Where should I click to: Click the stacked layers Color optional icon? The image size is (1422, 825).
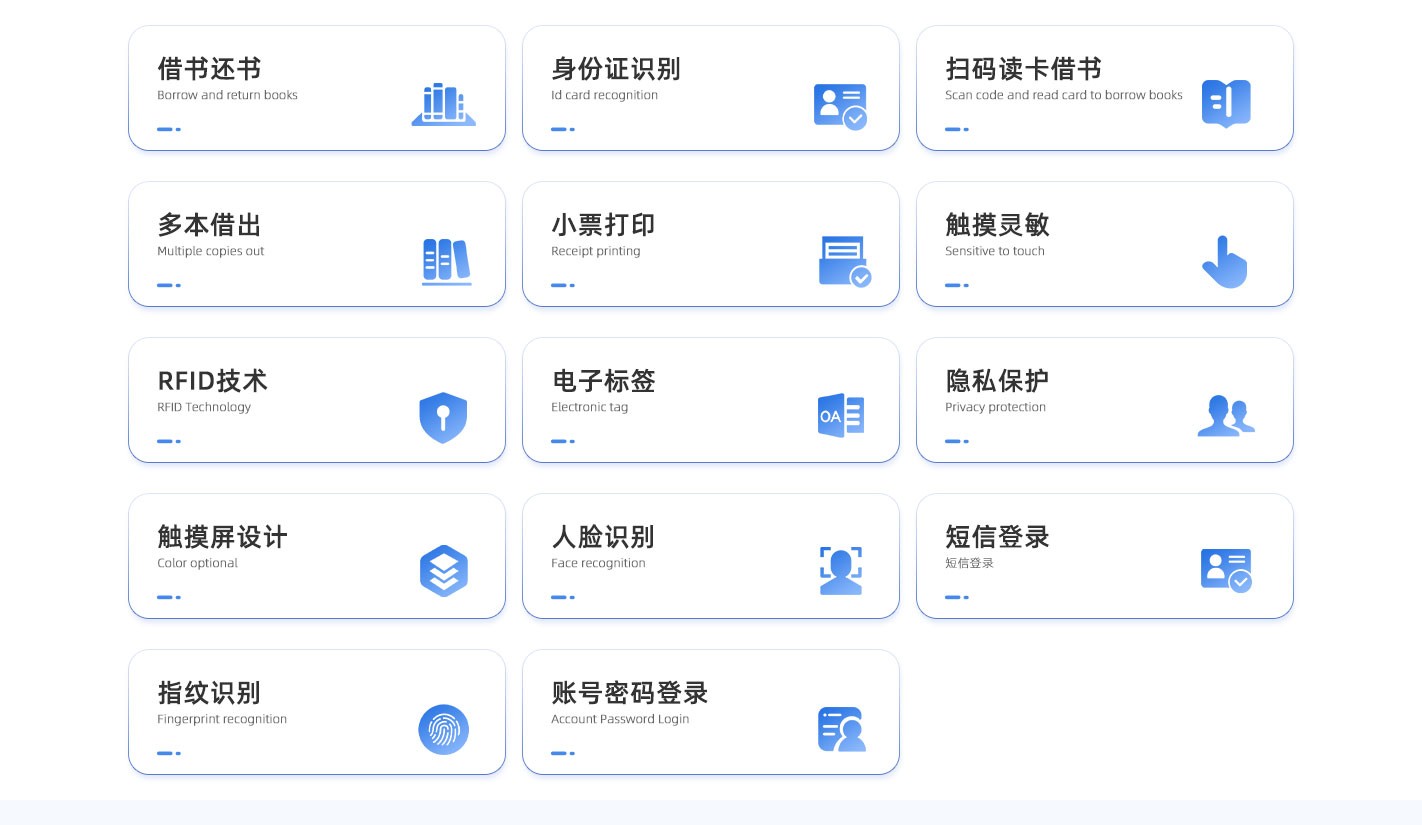[x=444, y=571]
